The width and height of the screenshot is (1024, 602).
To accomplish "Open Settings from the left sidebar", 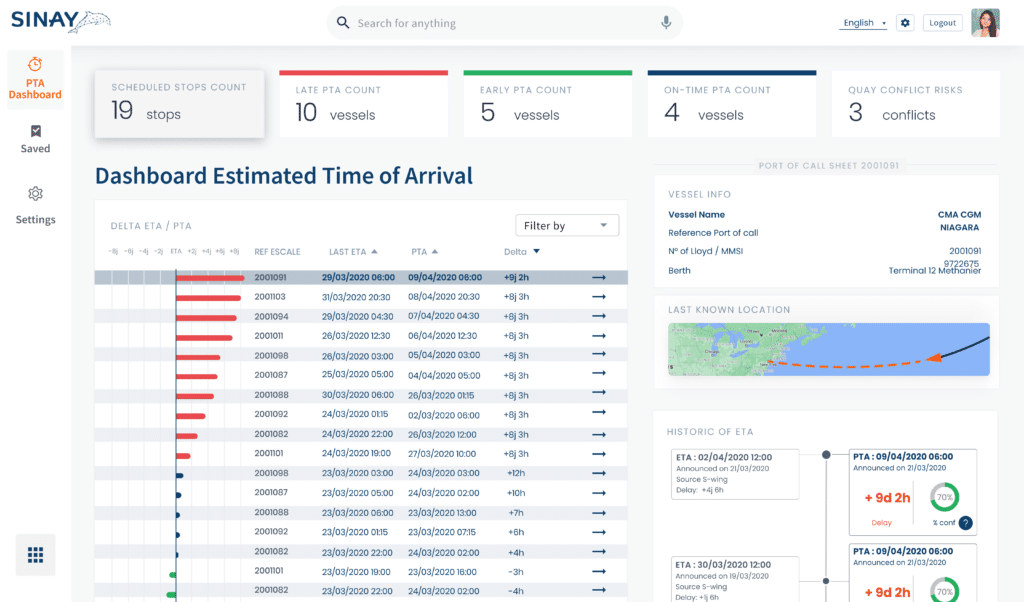I will click(35, 204).
